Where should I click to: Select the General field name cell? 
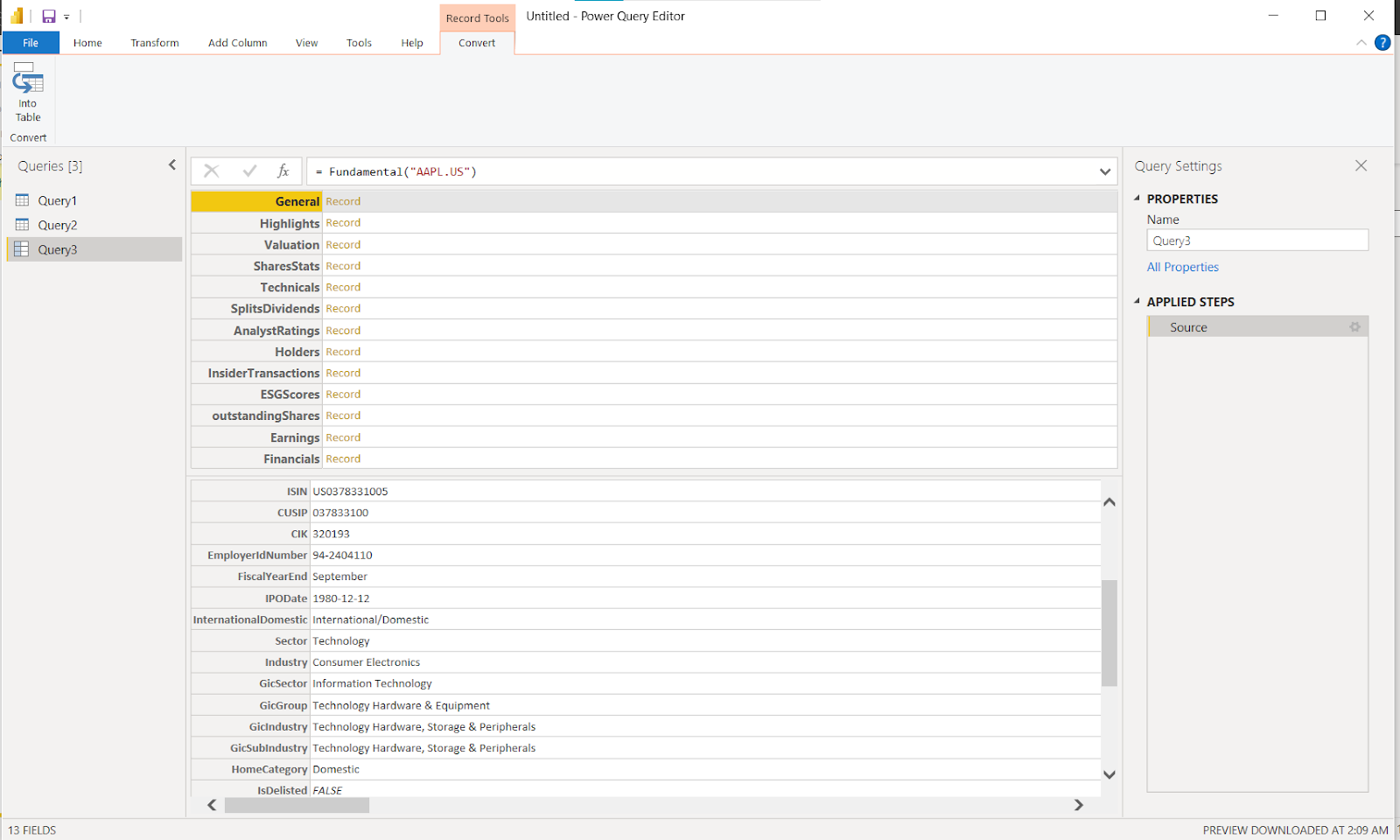tap(256, 201)
